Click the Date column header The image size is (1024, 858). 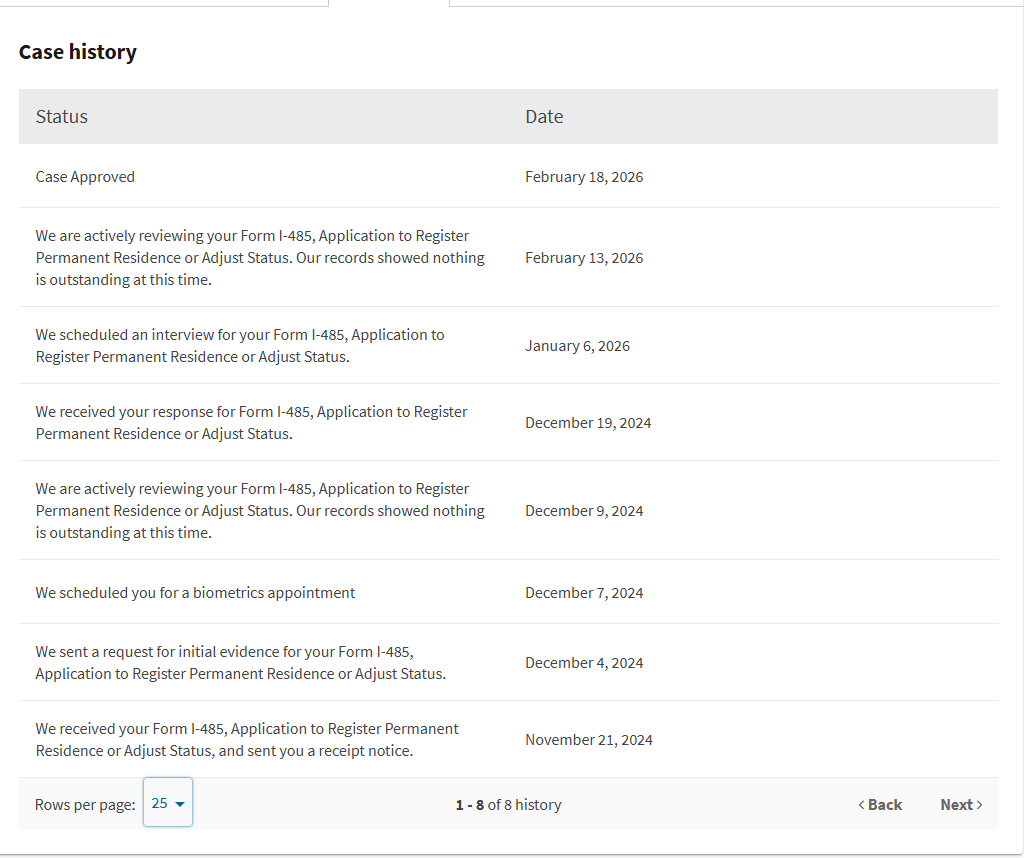[544, 117]
